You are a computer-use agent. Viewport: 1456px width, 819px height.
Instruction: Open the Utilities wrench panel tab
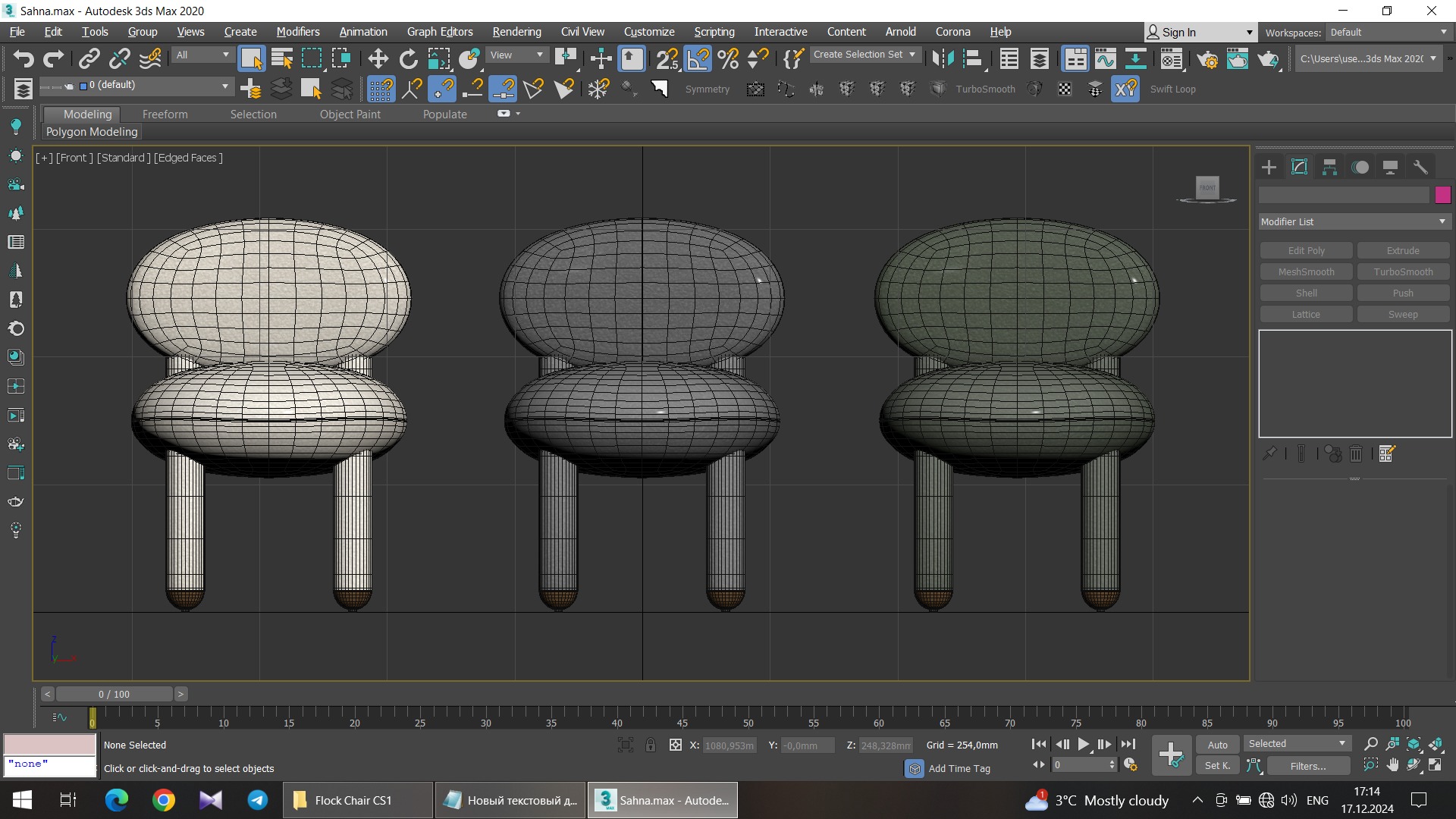coord(1420,167)
